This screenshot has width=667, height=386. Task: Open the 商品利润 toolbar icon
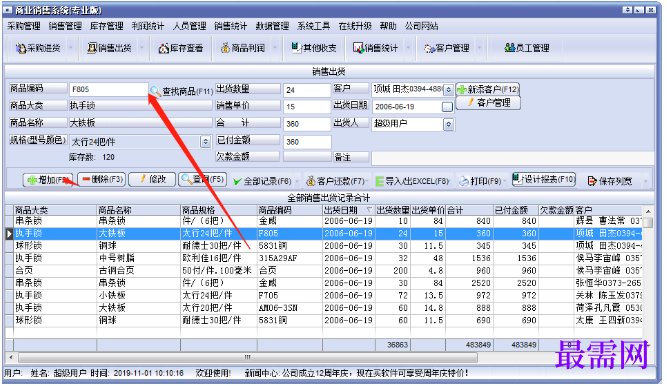tap(225, 48)
